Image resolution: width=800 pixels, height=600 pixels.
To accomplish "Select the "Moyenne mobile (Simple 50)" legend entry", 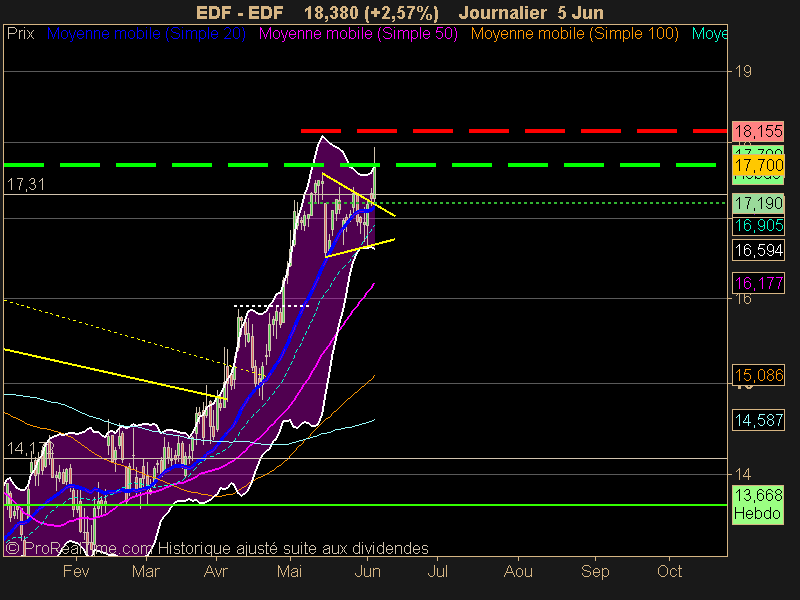I will point(358,34).
